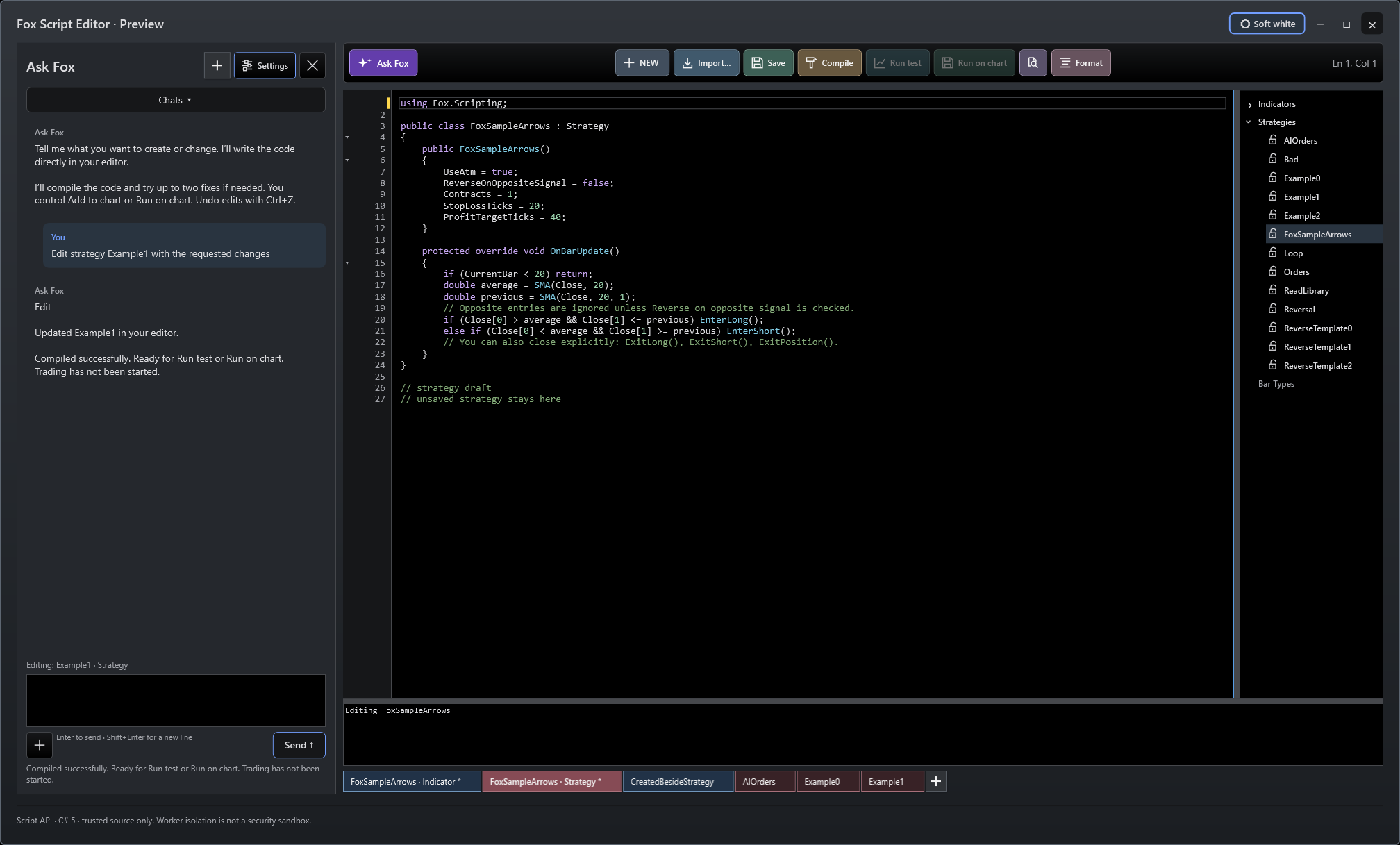Viewport: 1400px width, 845px height.
Task: Switch to CreatedBesideStrategy tab
Action: [678, 781]
